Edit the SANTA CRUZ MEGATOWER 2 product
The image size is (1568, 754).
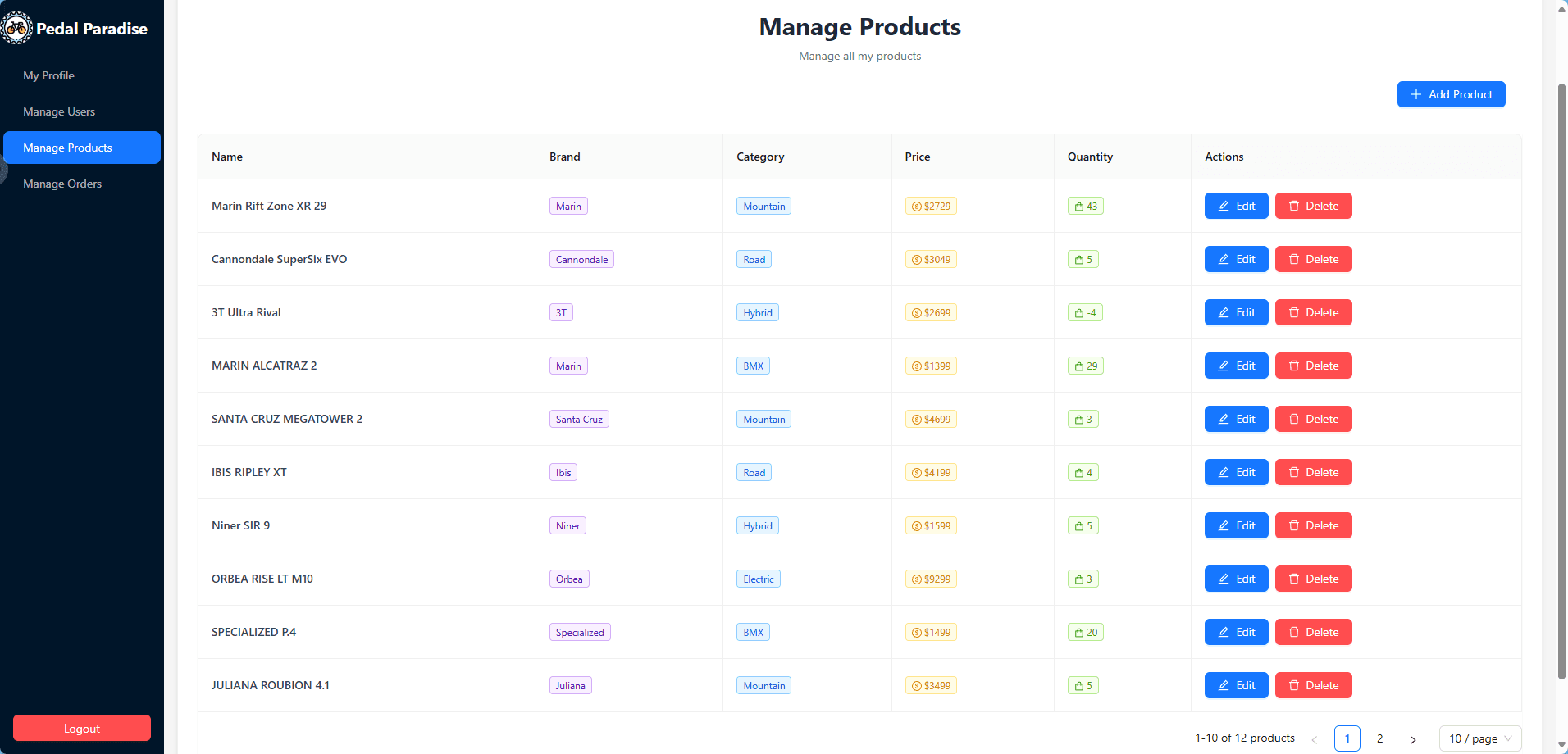(1236, 419)
